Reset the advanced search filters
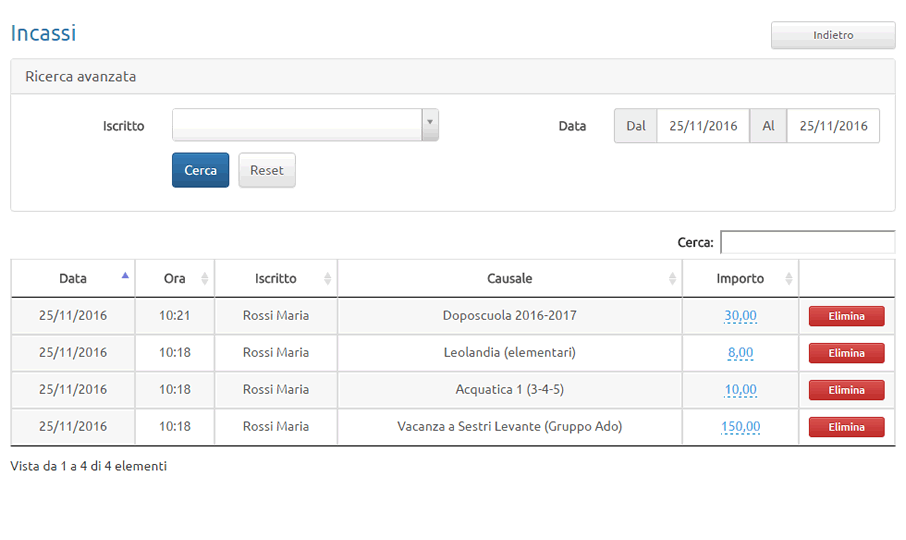 click(x=267, y=170)
